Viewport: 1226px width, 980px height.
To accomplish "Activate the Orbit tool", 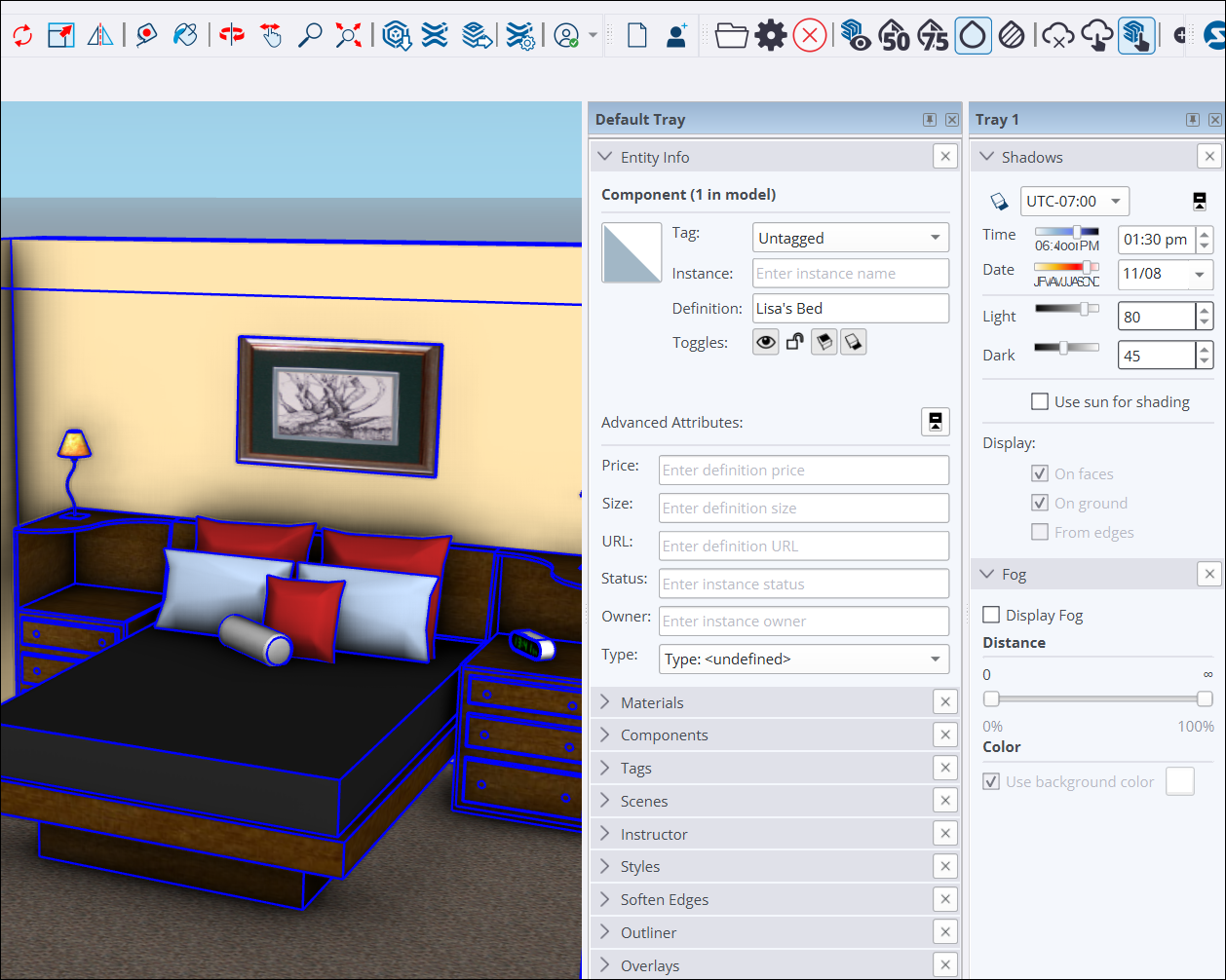I will [x=232, y=36].
